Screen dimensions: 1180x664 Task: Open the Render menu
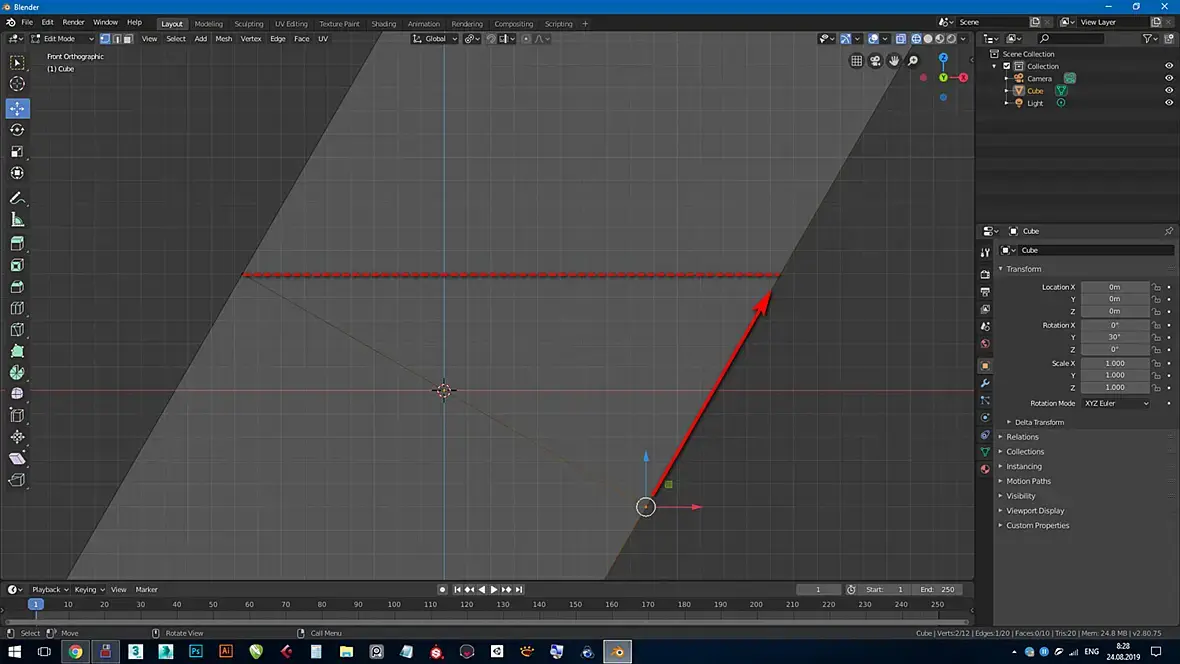[x=73, y=23]
